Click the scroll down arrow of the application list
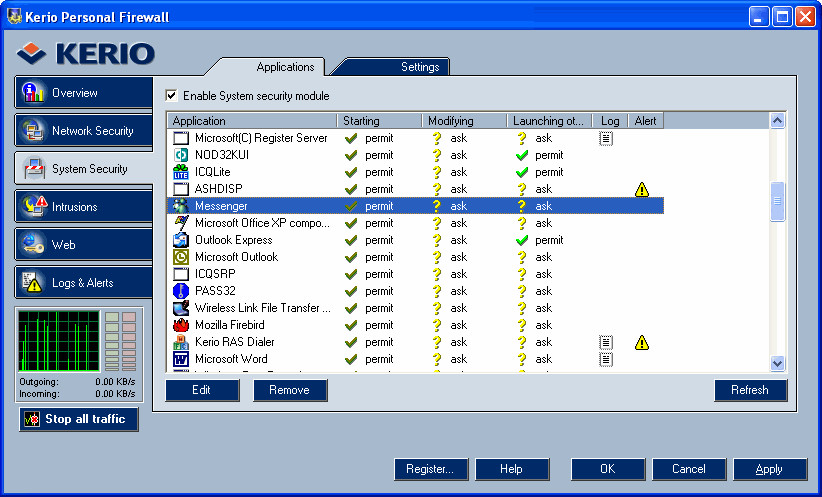This screenshot has width=822, height=497. pos(777,363)
